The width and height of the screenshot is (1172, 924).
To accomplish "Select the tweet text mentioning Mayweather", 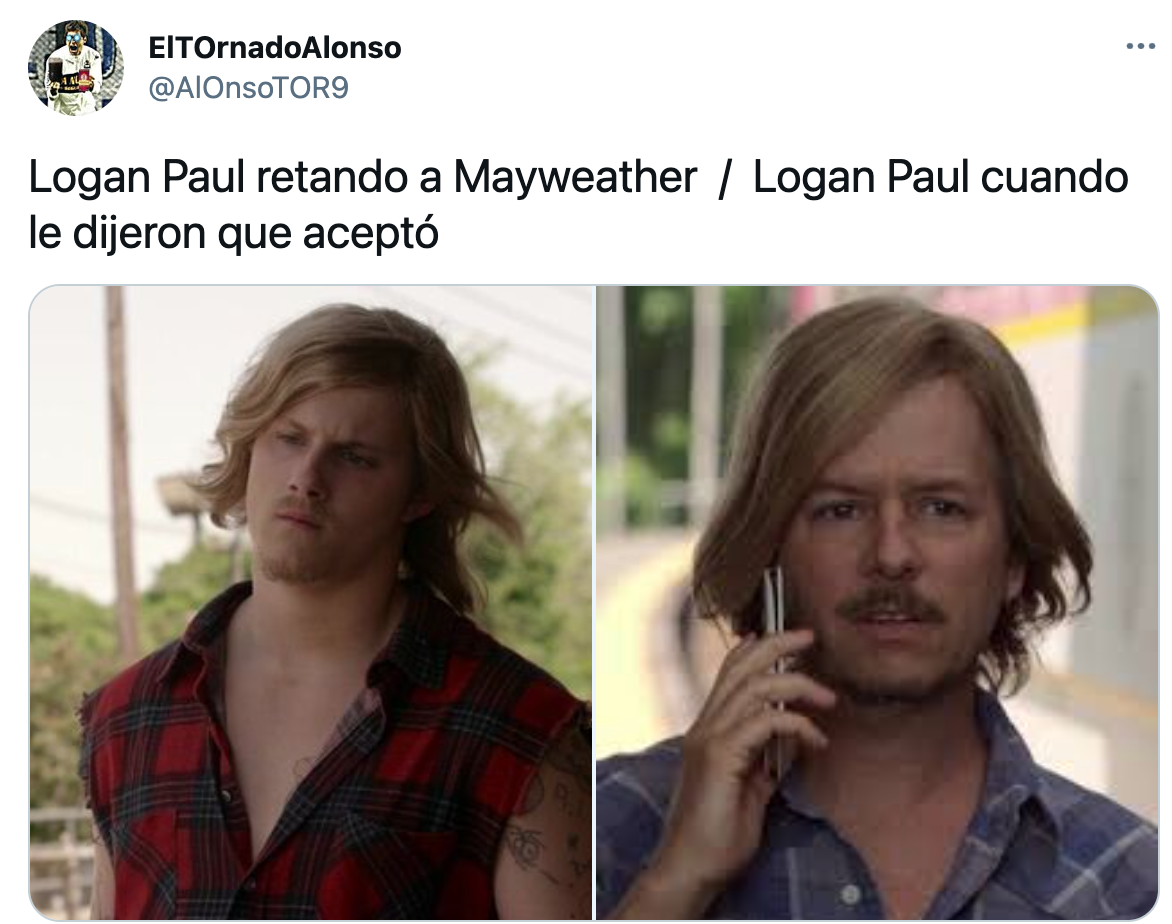I will [x=579, y=205].
